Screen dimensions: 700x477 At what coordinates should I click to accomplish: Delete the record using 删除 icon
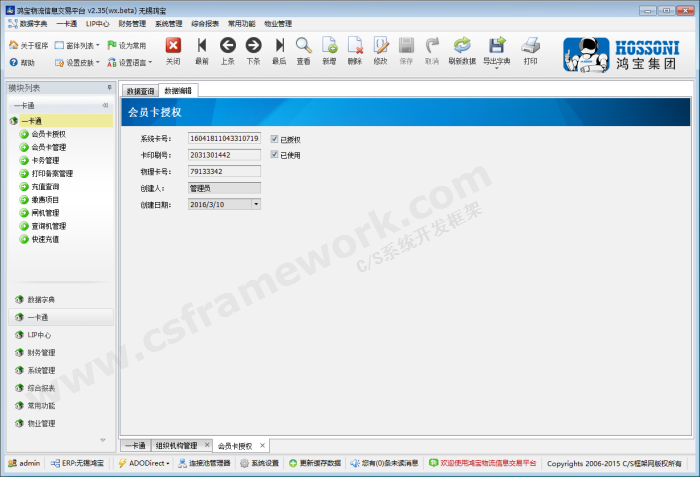355,46
